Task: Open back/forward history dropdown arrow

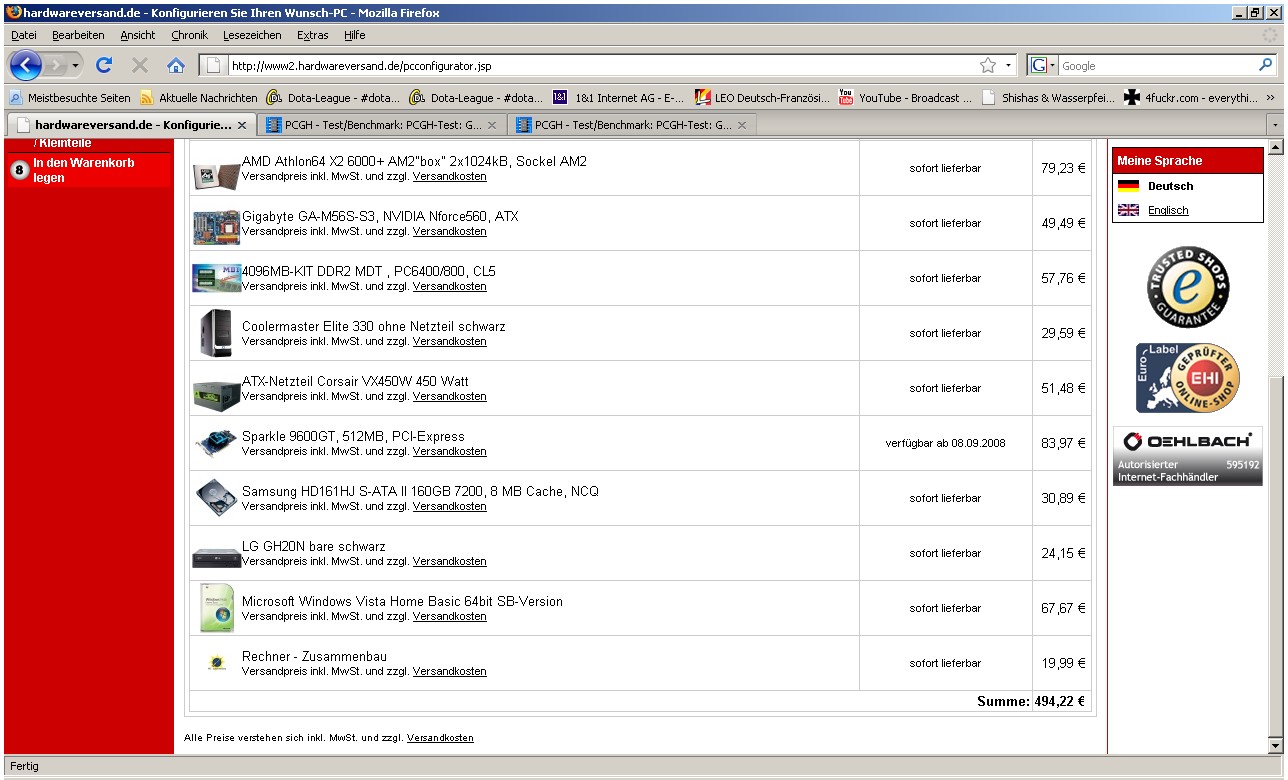Action: pyautogui.click(x=76, y=66)
